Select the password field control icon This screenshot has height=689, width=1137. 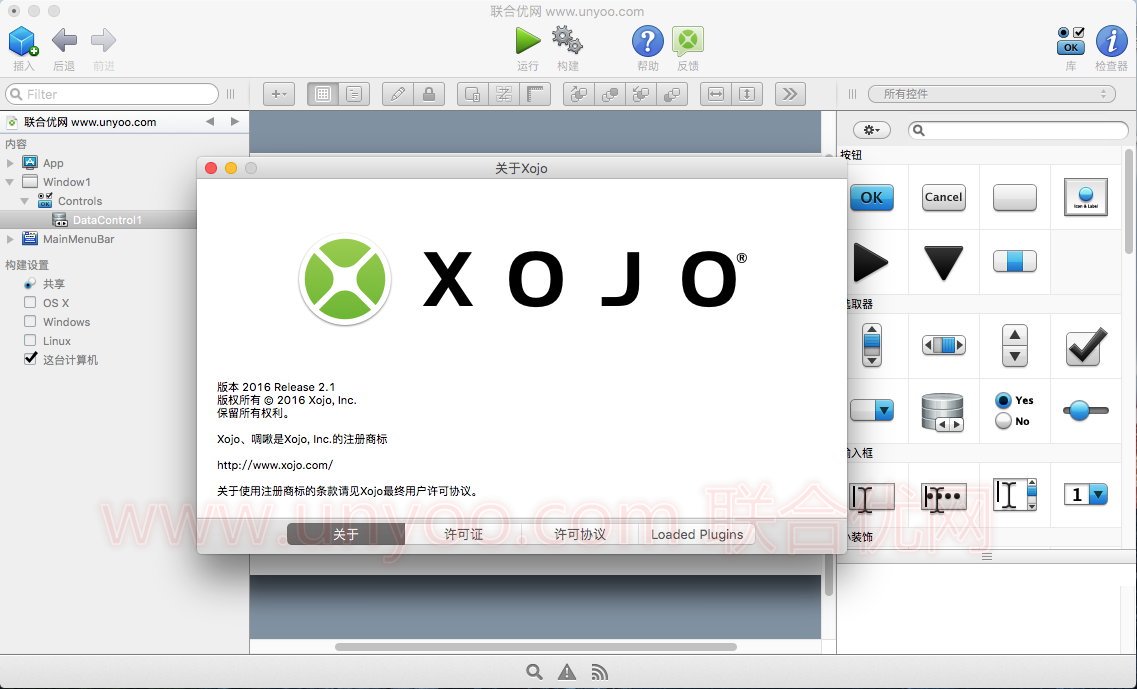tap(943, 497)
